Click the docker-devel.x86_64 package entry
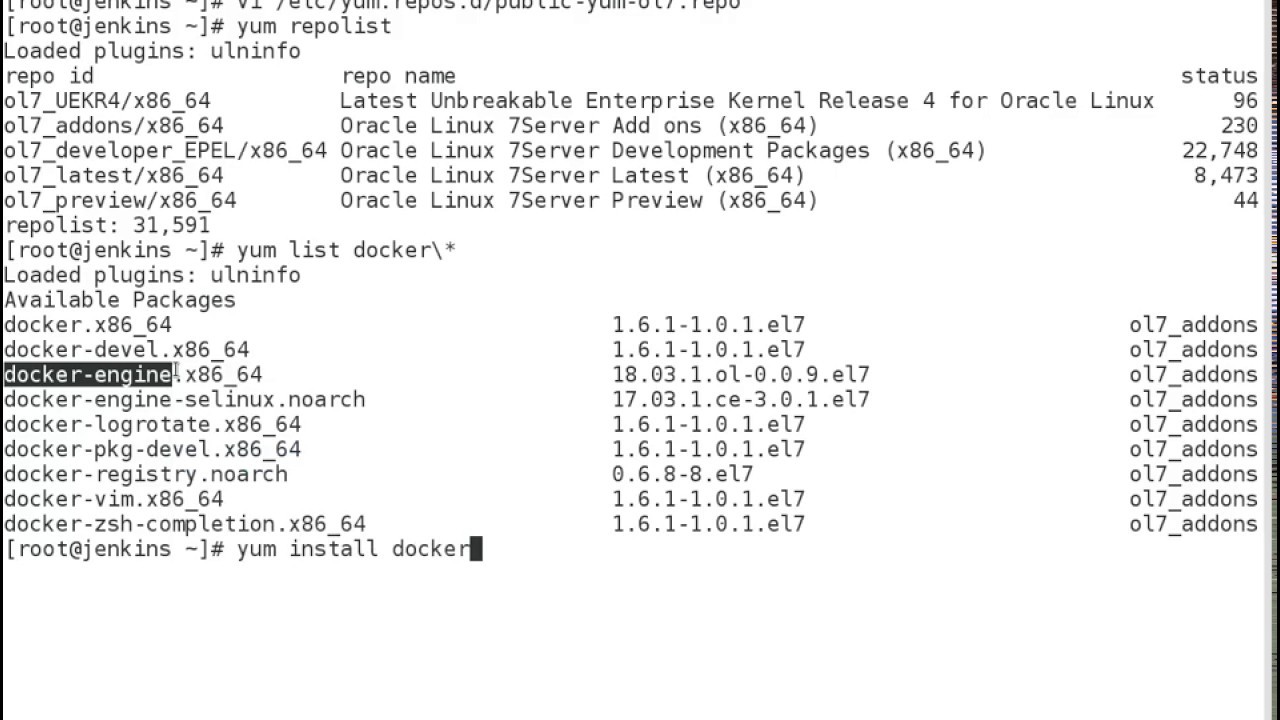This screenshot has height=720, width=1280. coord(127,350)
